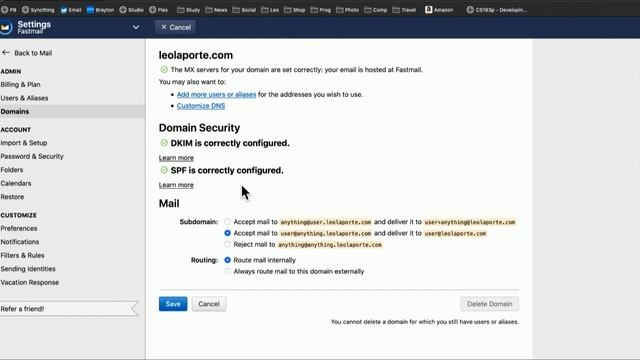
Task: Click the Domain Security heading
Action: coord(199,128)
